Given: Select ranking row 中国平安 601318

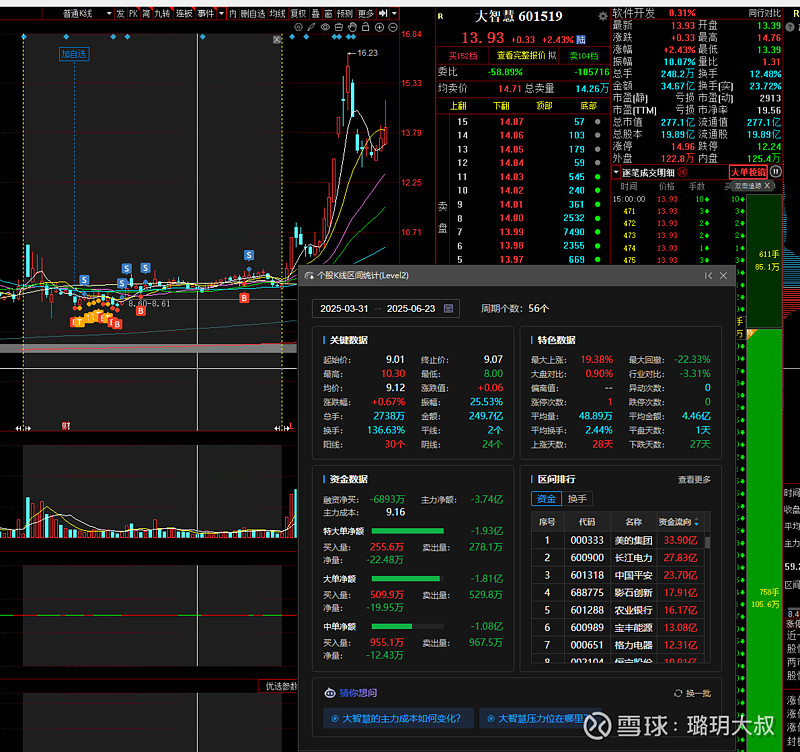Looking at the screenshot, I should pos(617,575).
